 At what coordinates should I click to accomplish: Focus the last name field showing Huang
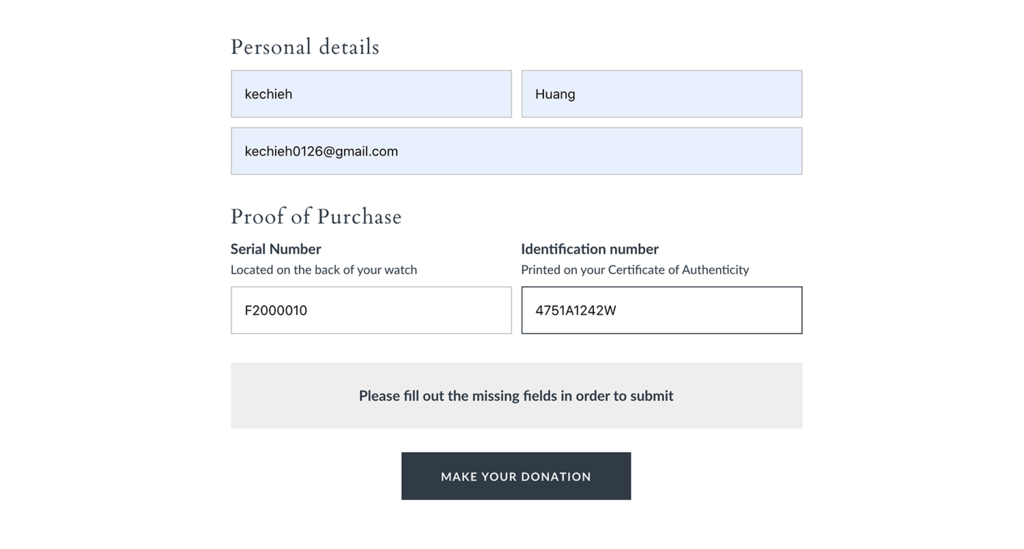point(662,94)
